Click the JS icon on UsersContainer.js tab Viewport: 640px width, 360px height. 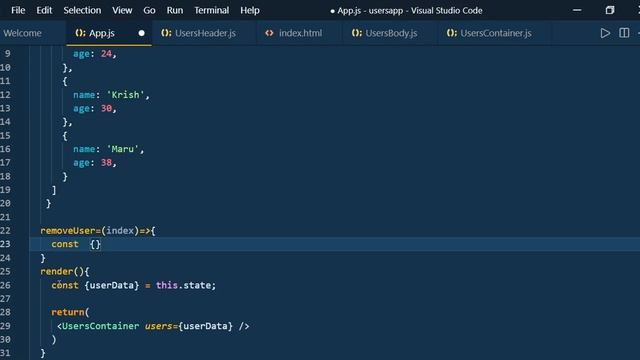(452, 33)
